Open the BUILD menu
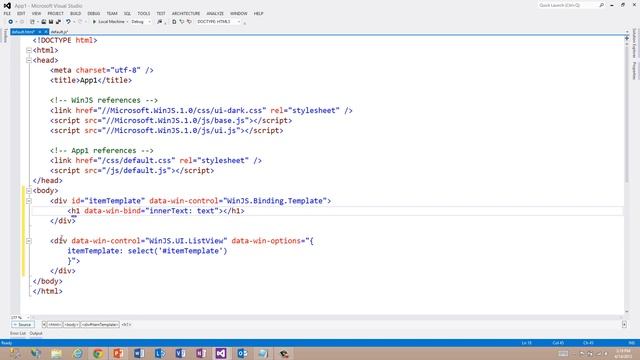The width and height of the screenshot is (640, 360). (x=76, y=13)
